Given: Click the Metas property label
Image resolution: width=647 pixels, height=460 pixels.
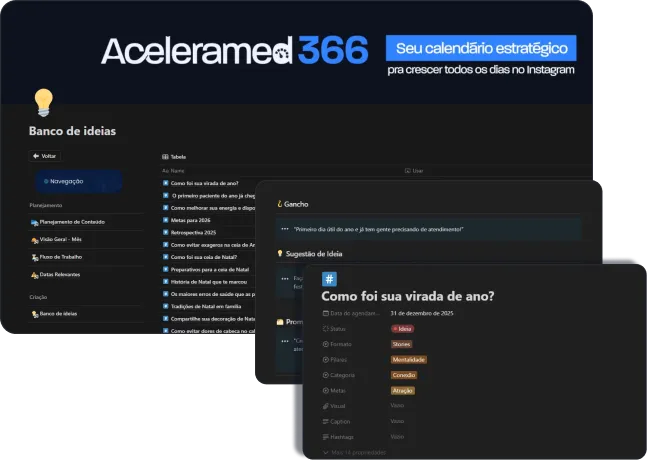Looking at the screenshot, I should click(334, 391).
